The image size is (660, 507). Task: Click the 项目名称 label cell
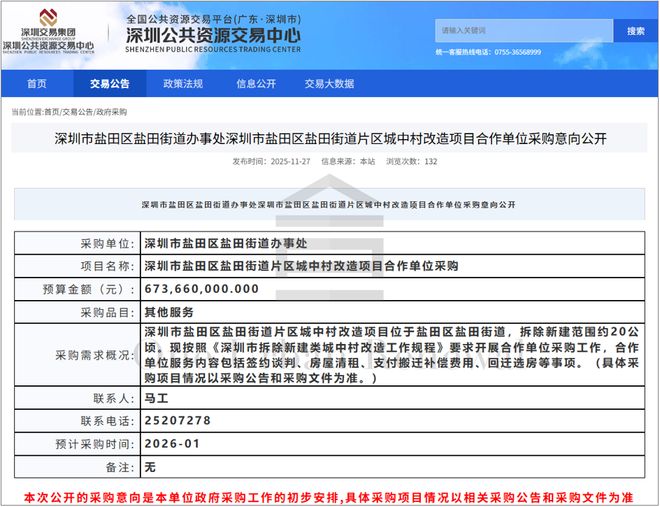pyautogui.click(x=77, y=266)
